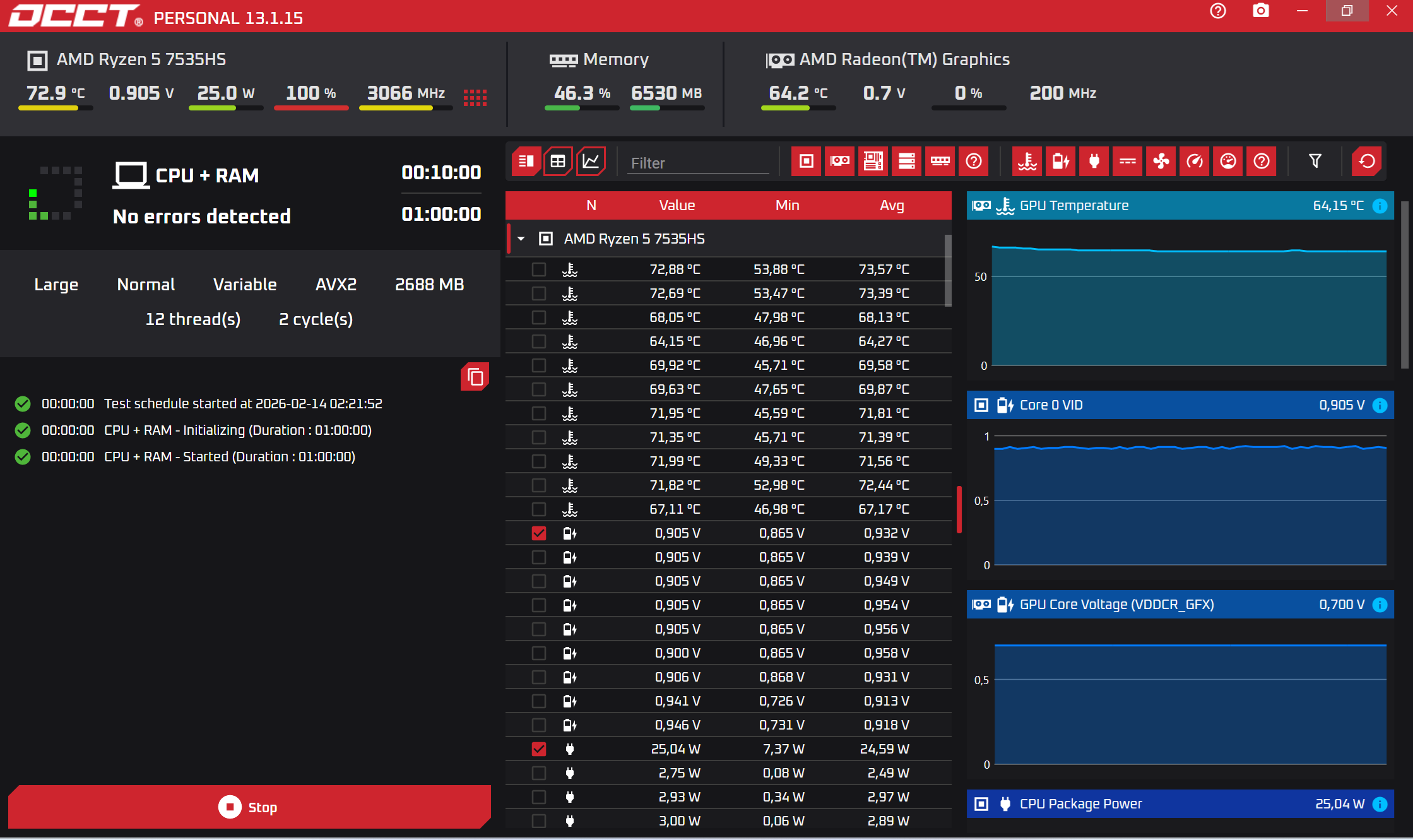Collapse the AMD Ryzen 5 7535HS group

[521, 239]
